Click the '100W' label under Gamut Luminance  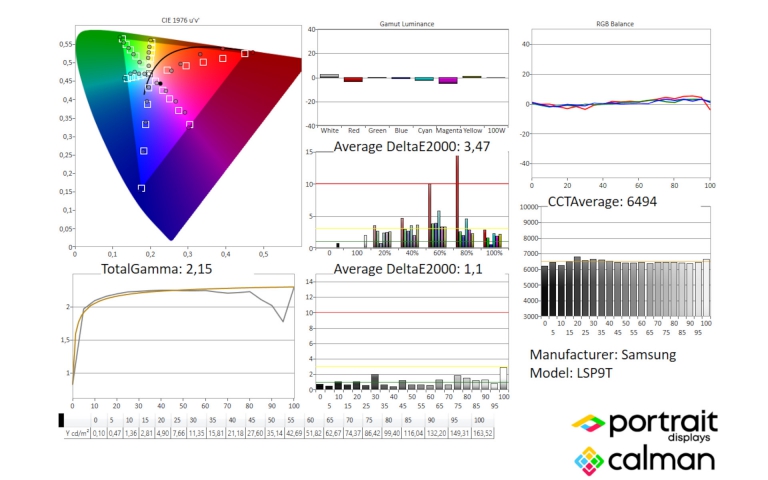[496, 131]
